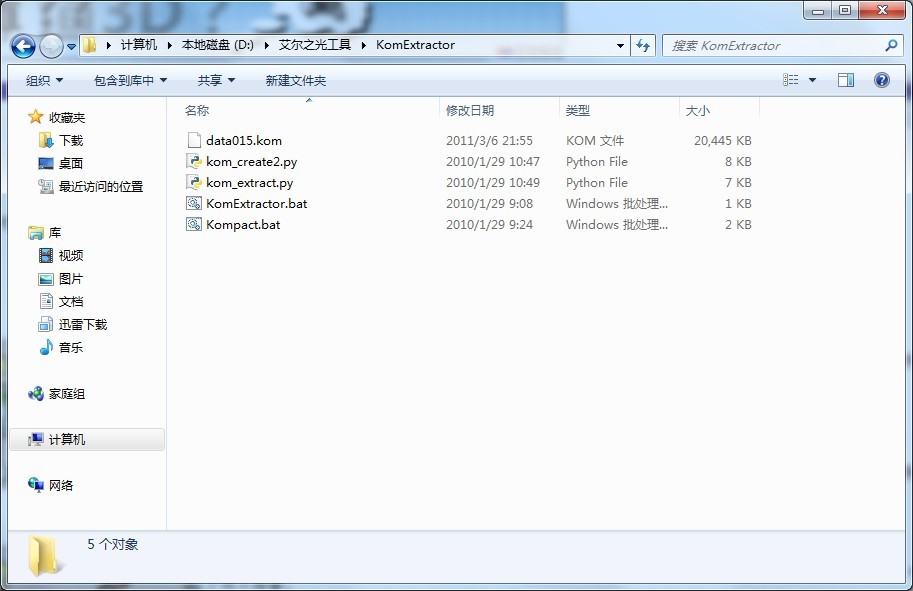This screenshot has height=591, width=913.
Task: Sort by 类型 column header
Action: pyautogui.click(x=620, y=111)
